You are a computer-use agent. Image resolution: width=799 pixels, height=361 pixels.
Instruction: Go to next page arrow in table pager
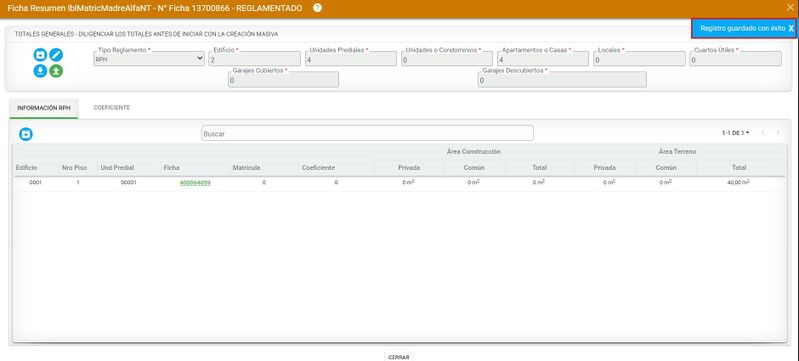tap(778, 133)
